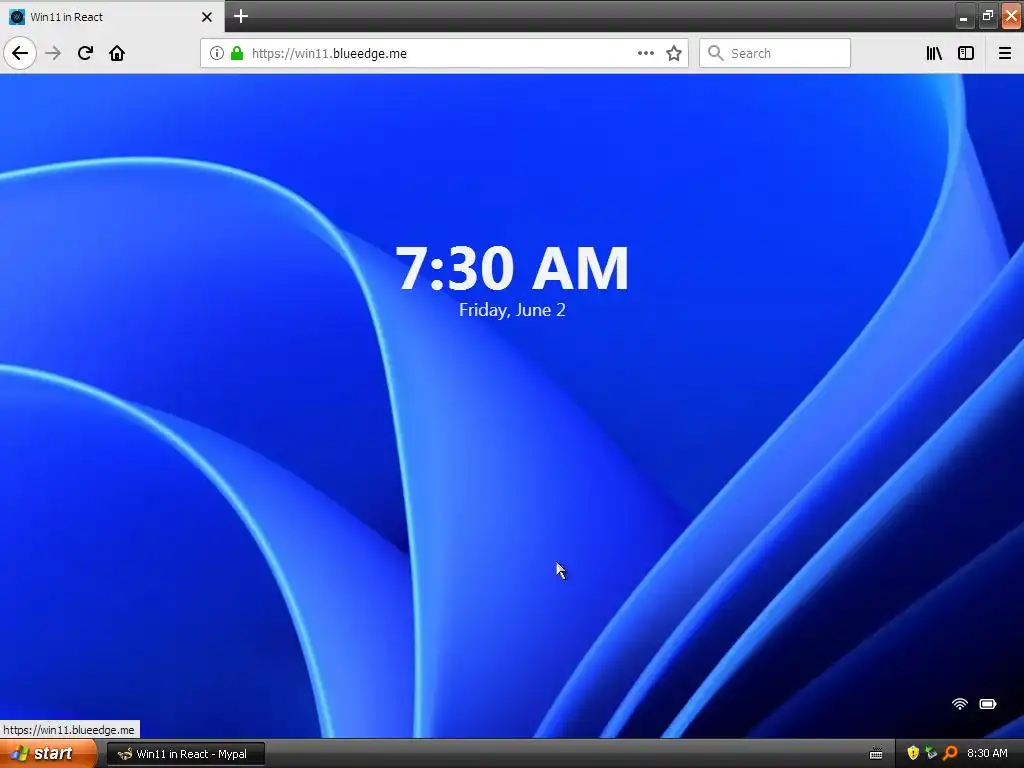
Task: Minimize the Mypal browser window
Action: point(963,17)
